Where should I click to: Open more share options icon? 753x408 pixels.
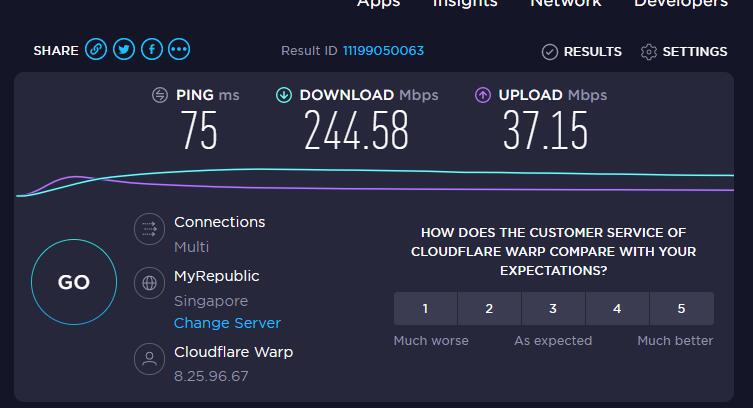[x=179, y=49]
